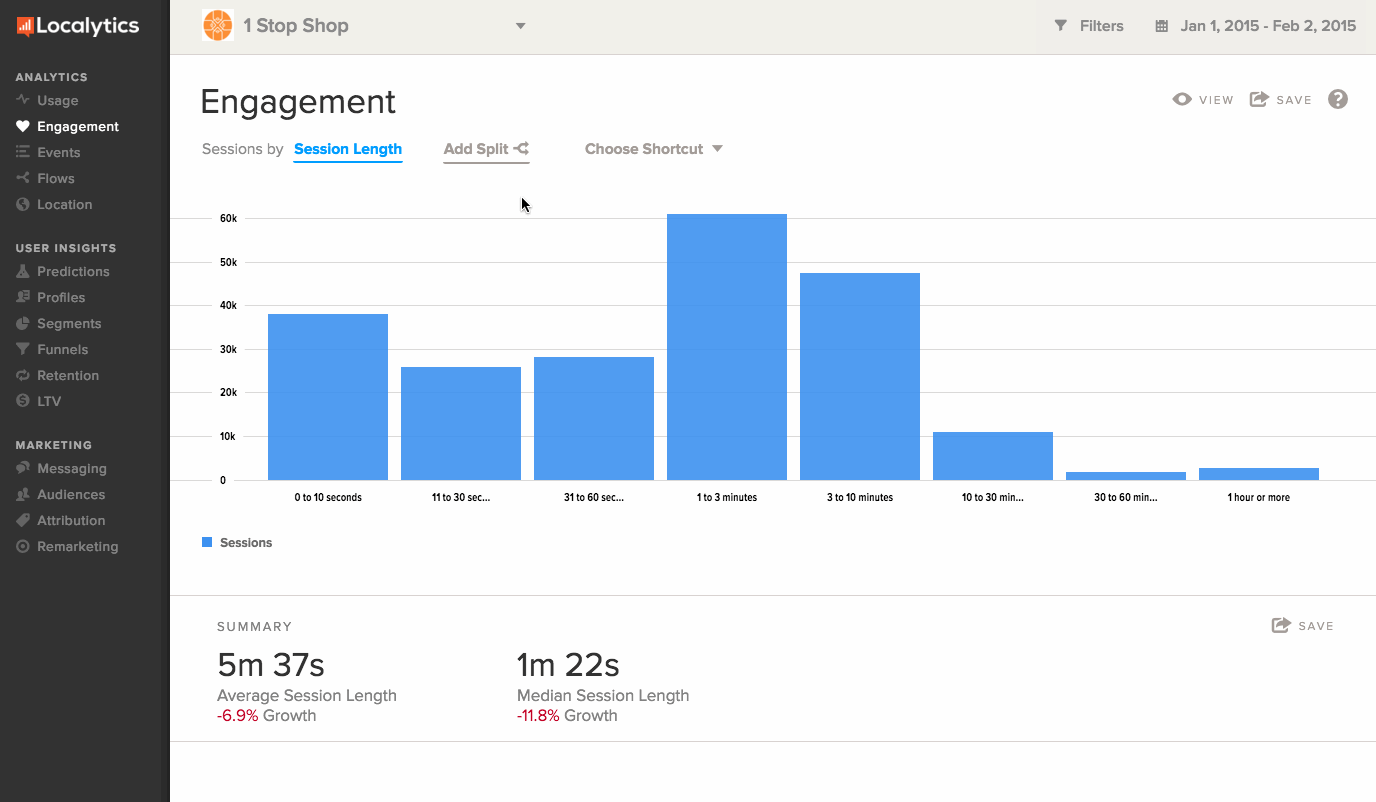Open the Jan 1 - Feb 2 date range

click(1267, 26)
